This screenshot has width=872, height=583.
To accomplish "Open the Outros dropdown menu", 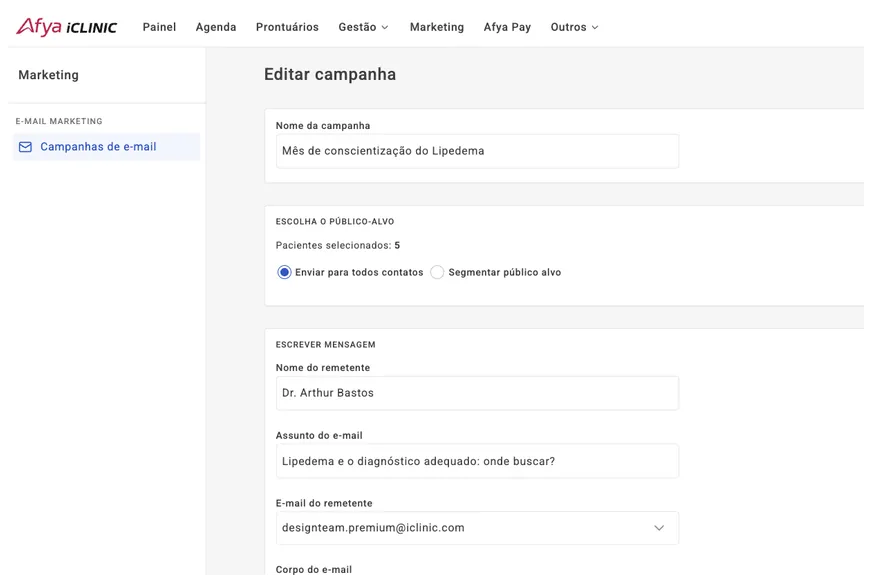I will [574, 27].
